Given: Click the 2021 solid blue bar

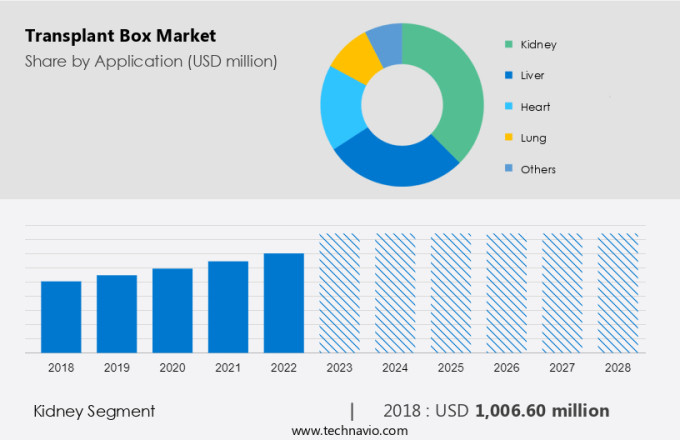Looking at the screenshot, I should [228, 307].
